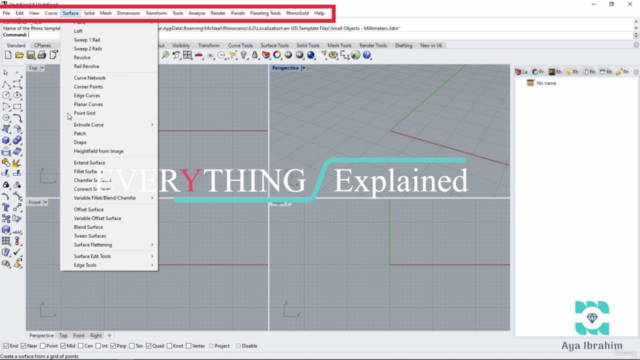Enable the Vertex osnap checkbox
The height and width of the screenshot is (360, 640).
click(x=189, y=346)
